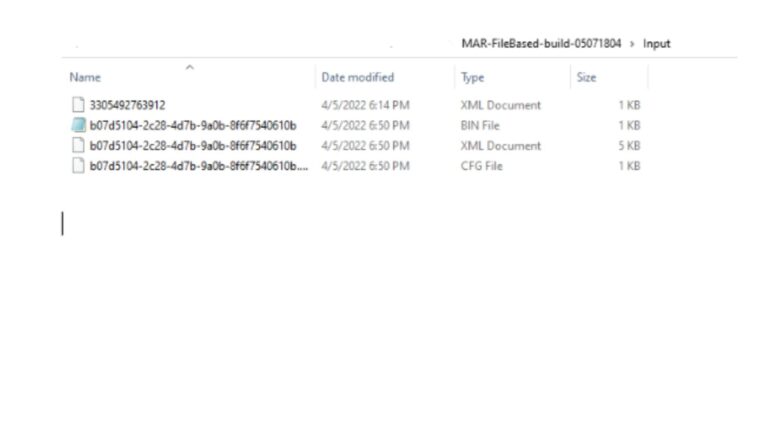
Task: Select the b07d5104 XML document by name
Action: (193, 146)
